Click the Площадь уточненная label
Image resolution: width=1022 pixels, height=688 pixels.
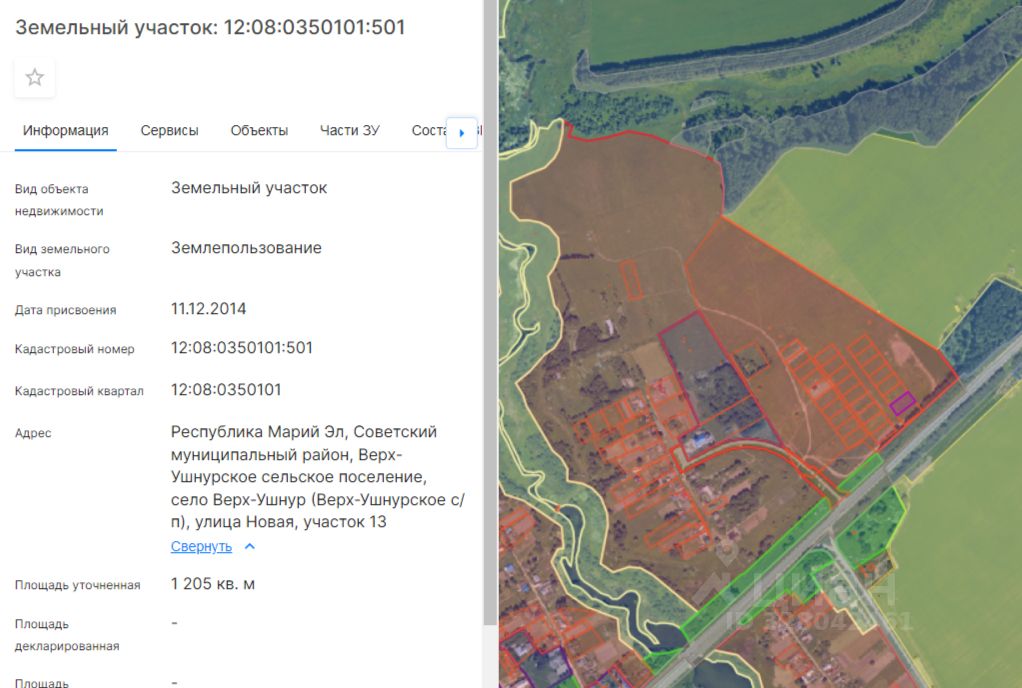tap(78, 585)
